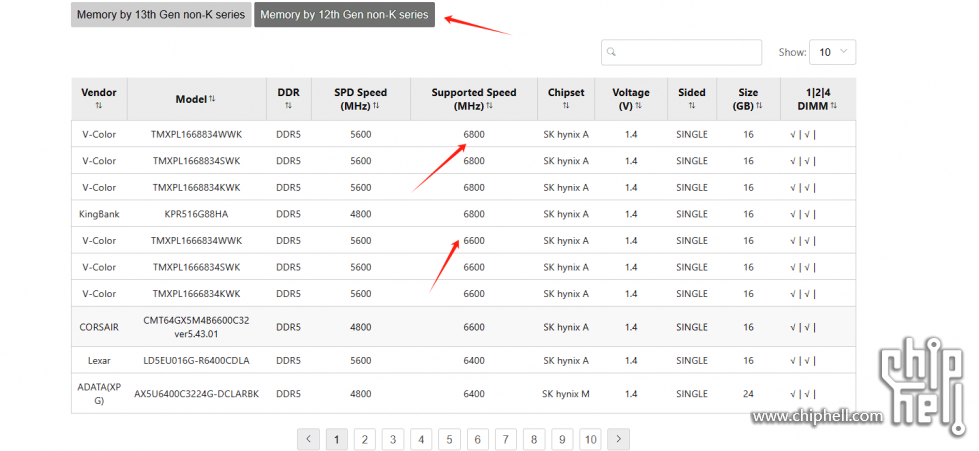Click KingBank vendor cell
Image resolution: width=979 pixels, height=451 pixels.
[99, 214]
